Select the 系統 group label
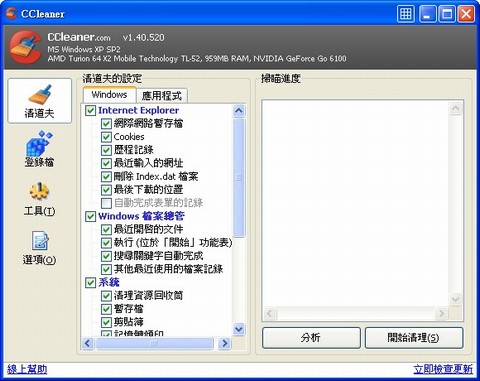Viewport: 480px width, 381px height. point(109,282)
